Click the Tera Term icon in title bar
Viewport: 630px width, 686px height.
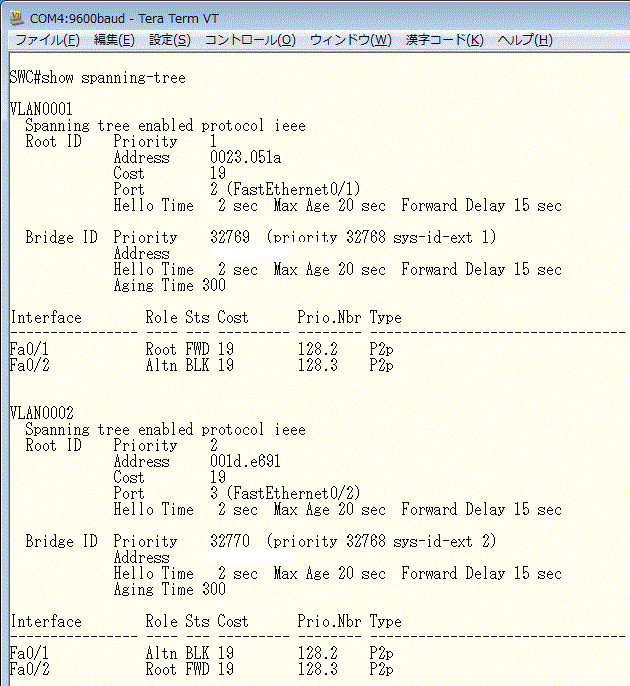(x=17, y=18)
